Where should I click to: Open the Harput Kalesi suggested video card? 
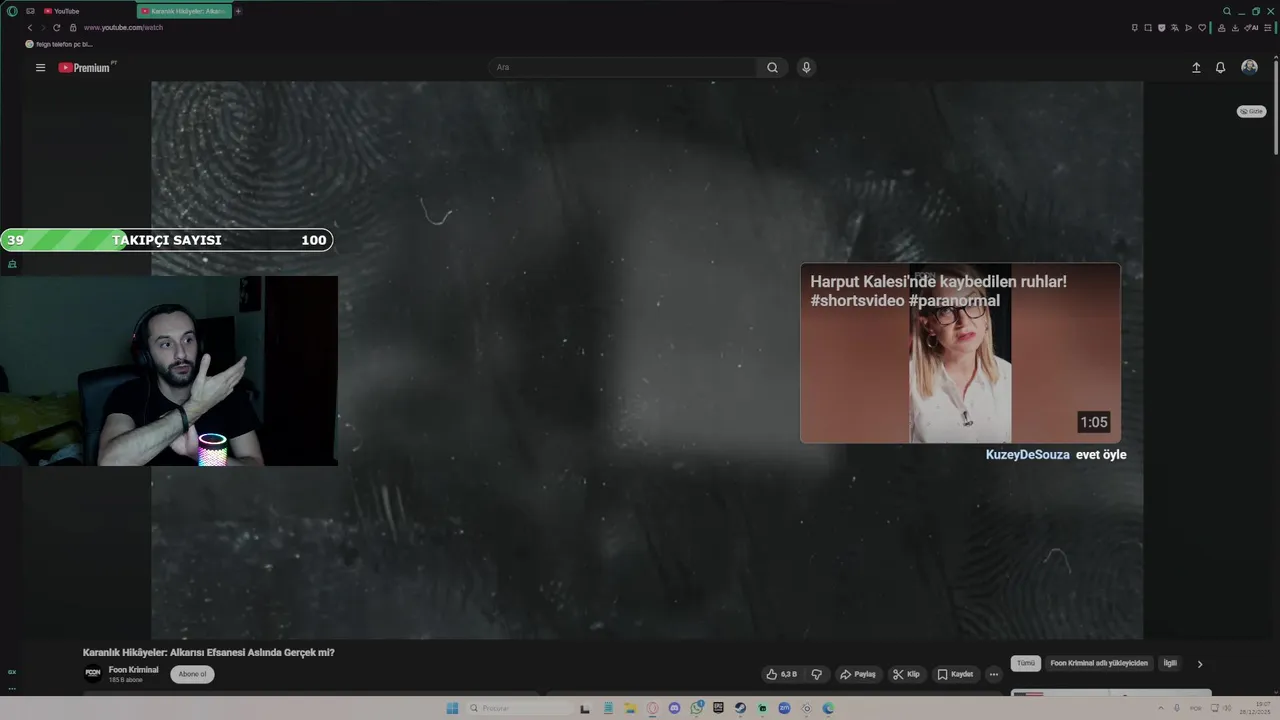[960, 353]
